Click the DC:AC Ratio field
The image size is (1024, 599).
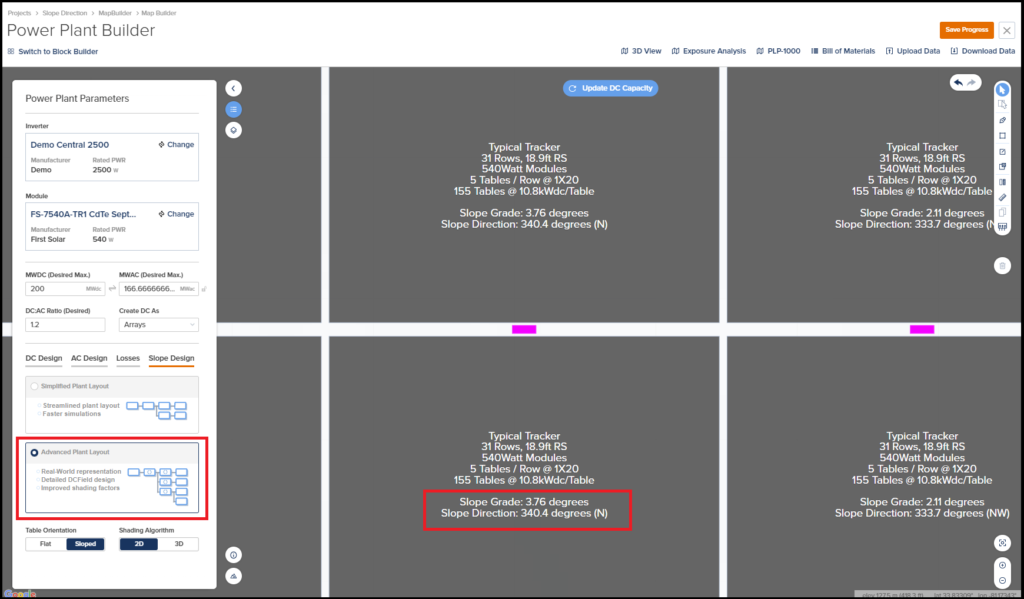tap(65, 325)
